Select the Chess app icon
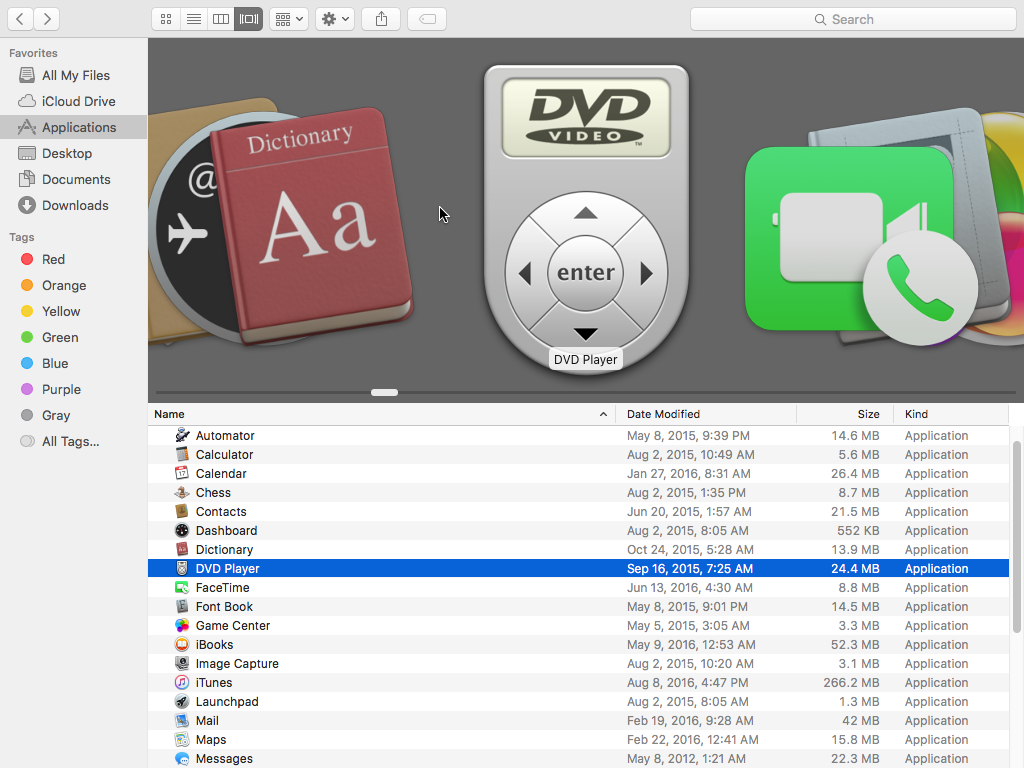This screenshot has height=768, width=1024. click(x=182, y=492)
